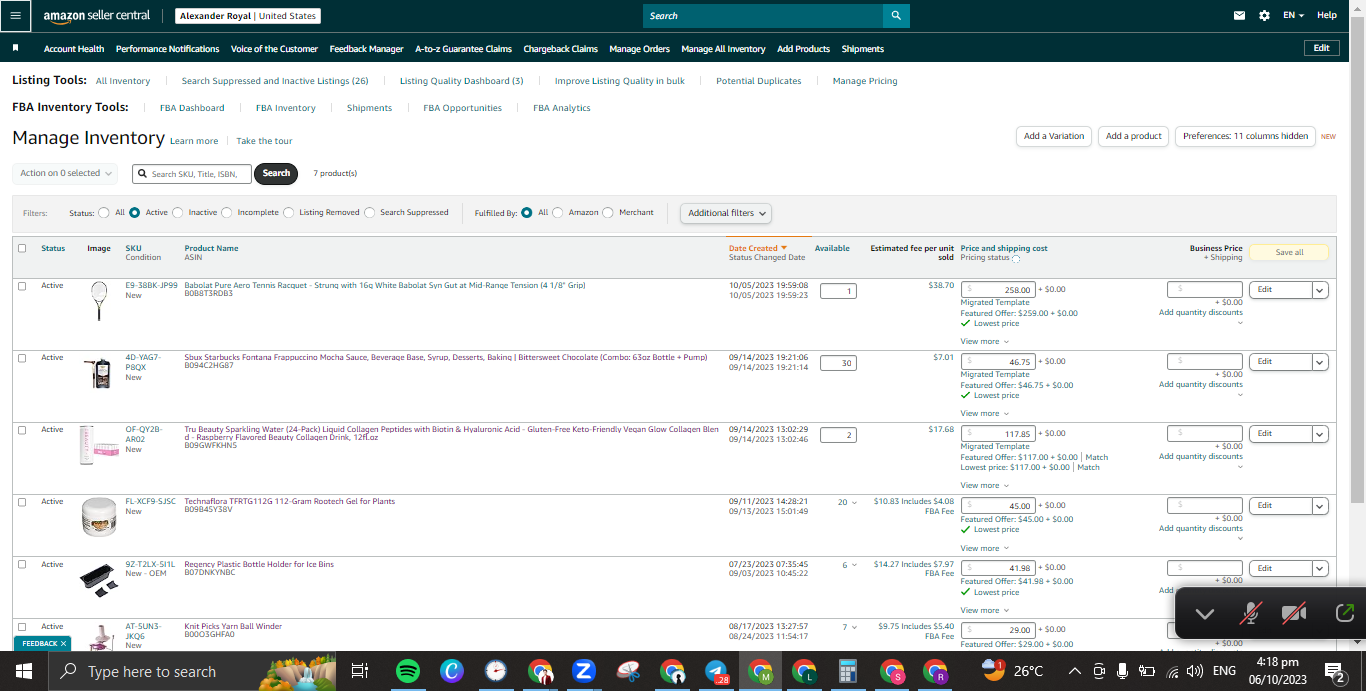Open the settings gear icon

tap(1264, 15)
